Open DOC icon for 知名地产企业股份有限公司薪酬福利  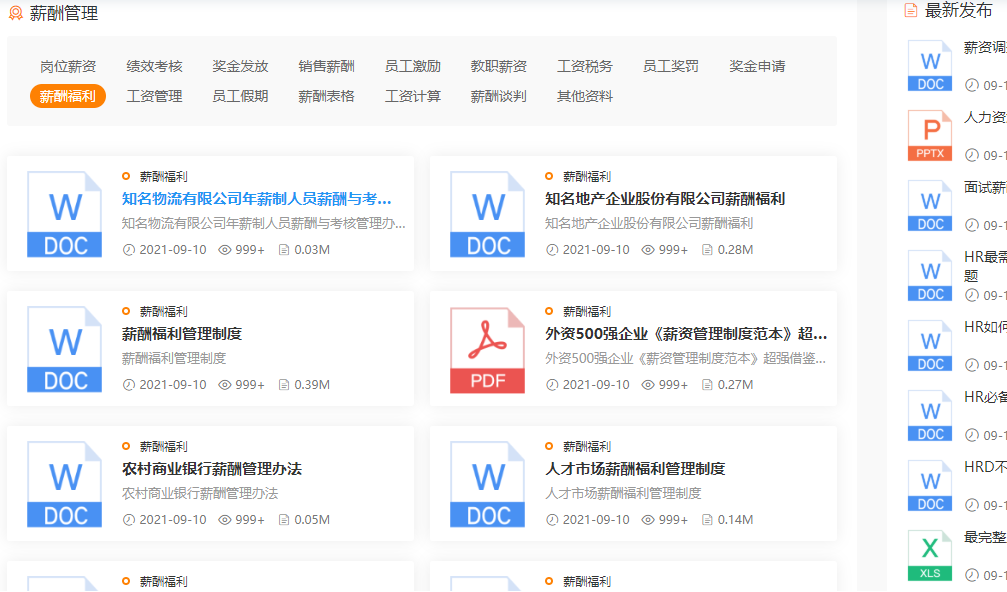[487, 214]
